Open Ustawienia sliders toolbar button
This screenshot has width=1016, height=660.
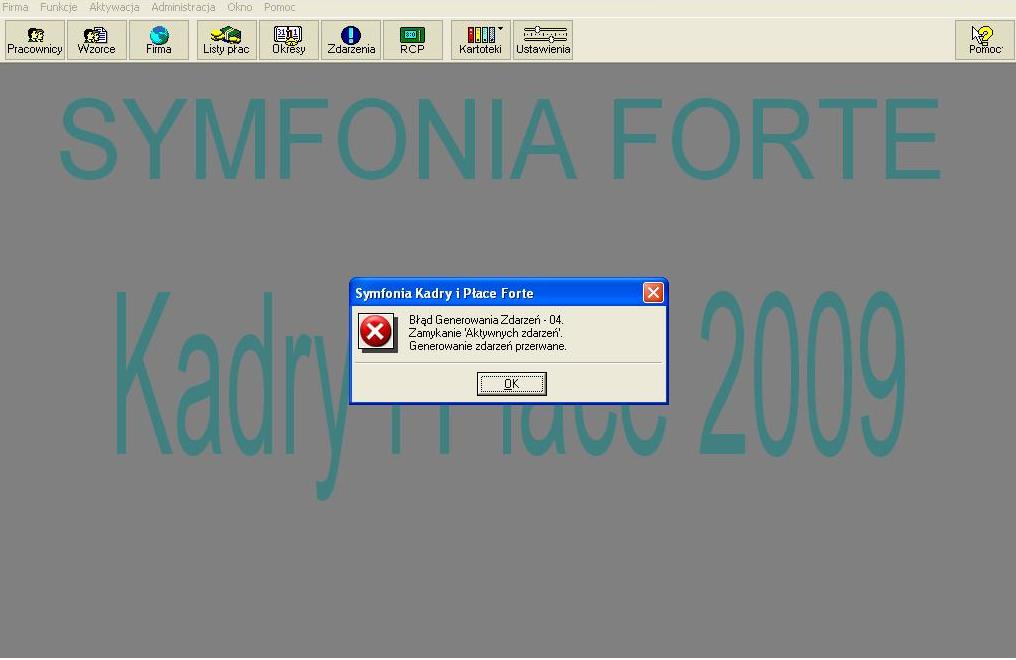pos(543,40)
